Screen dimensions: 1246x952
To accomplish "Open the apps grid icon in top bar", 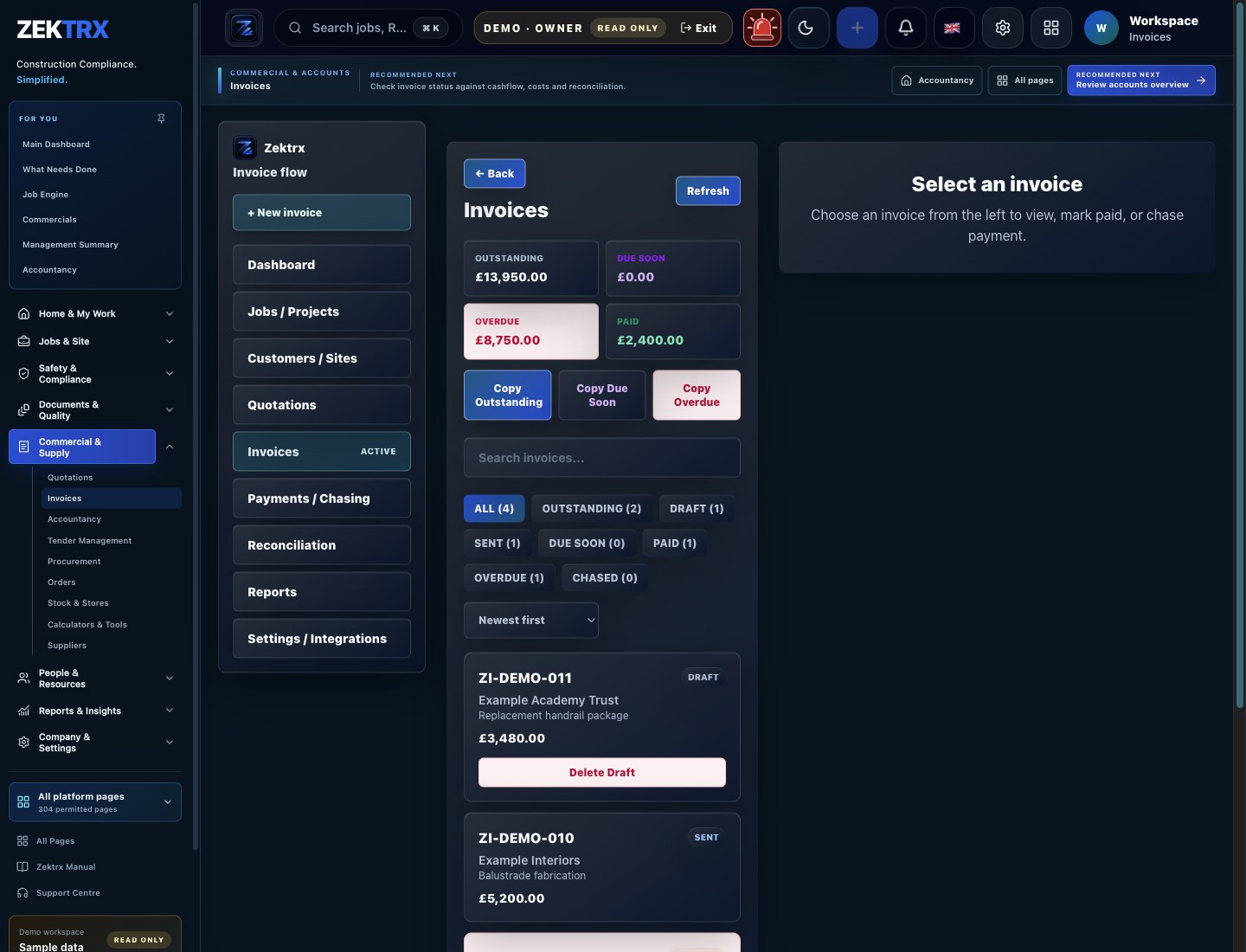I will coord(1051,28).
